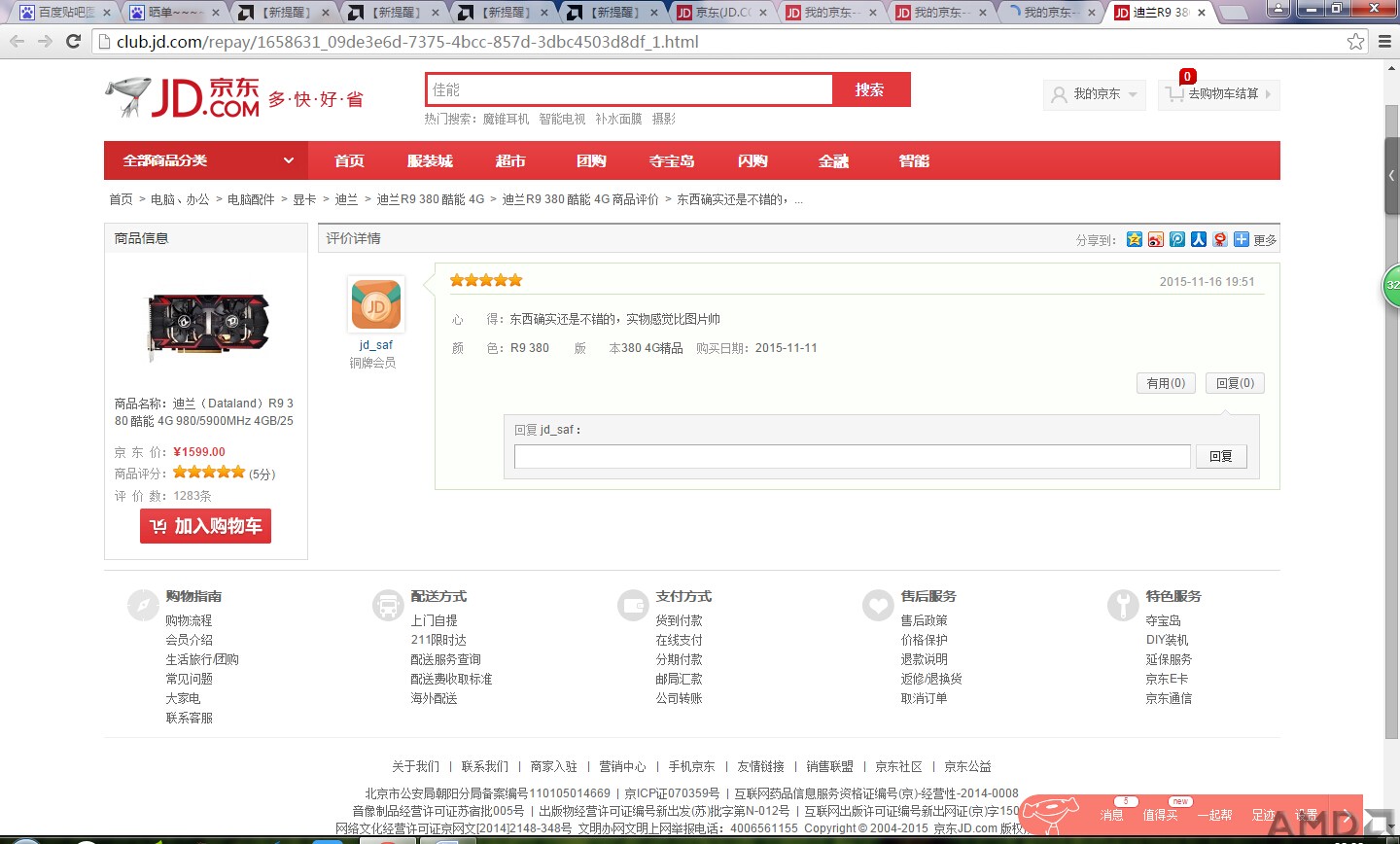Image resolution: width=1400 pixels, height=844 pixels.
Task: Open 值得买 on floating bar
Action: pyautogui.click(x=1161, y=815)
